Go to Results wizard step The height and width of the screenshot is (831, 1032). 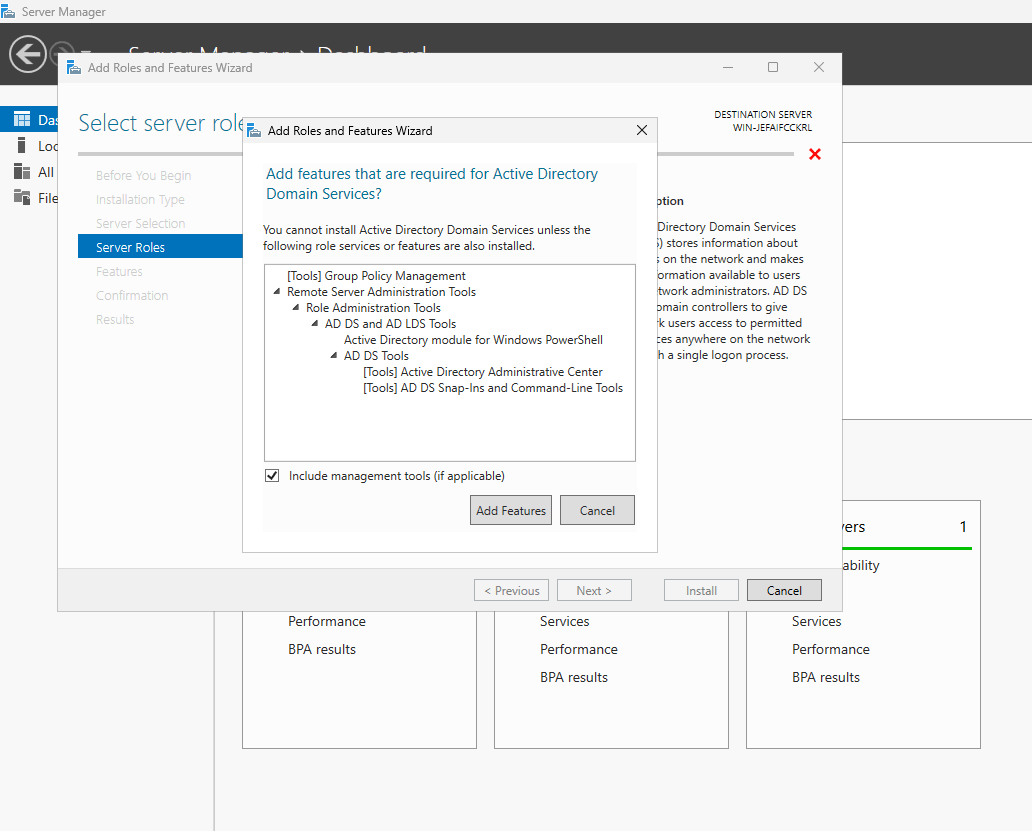[115, 320]
